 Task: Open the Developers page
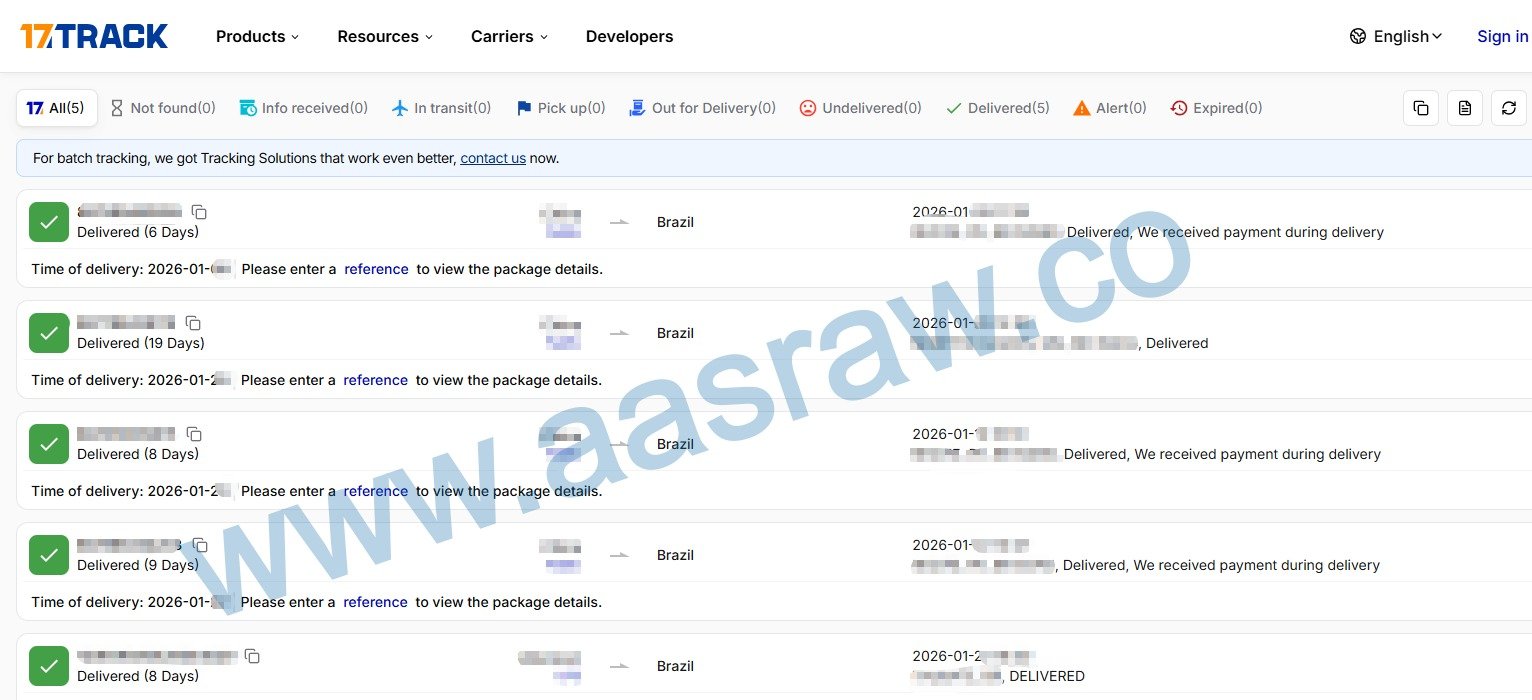629,36
